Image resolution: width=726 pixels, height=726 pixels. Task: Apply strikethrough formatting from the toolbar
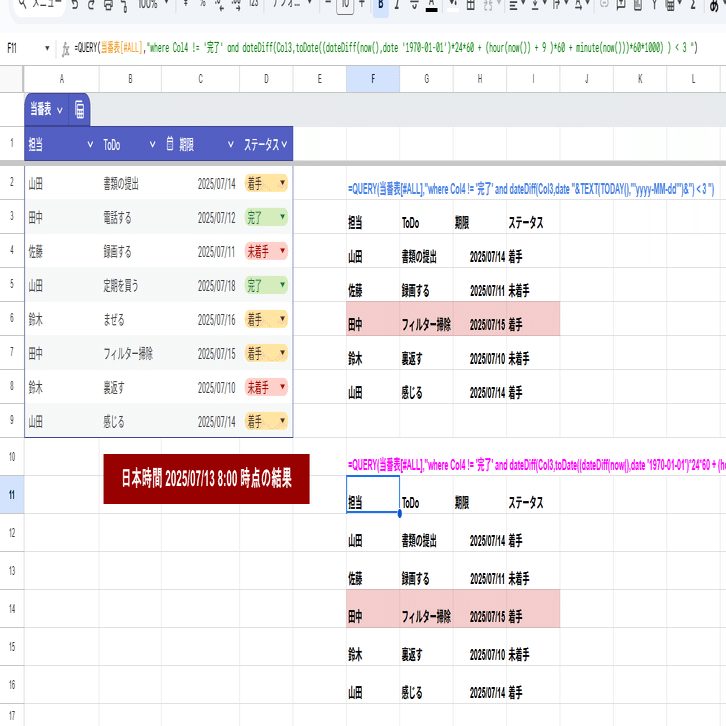tap(414, 6)
